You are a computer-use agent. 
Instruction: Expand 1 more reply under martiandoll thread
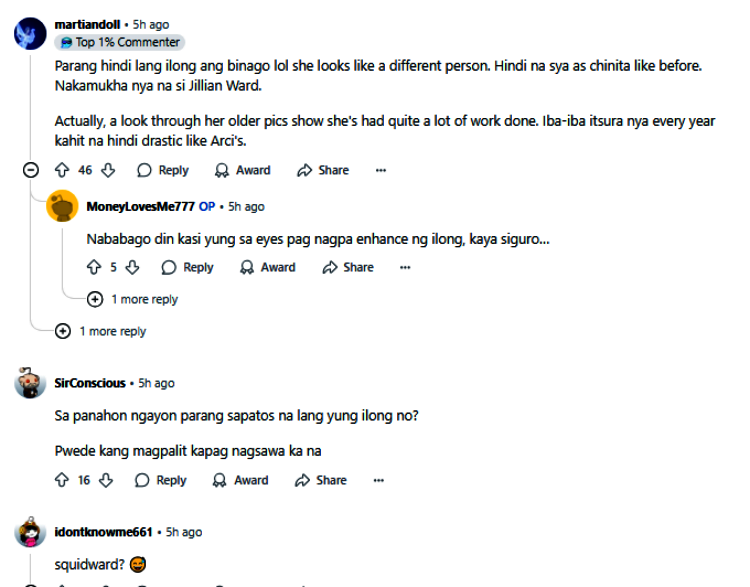(x=102, y=331)
